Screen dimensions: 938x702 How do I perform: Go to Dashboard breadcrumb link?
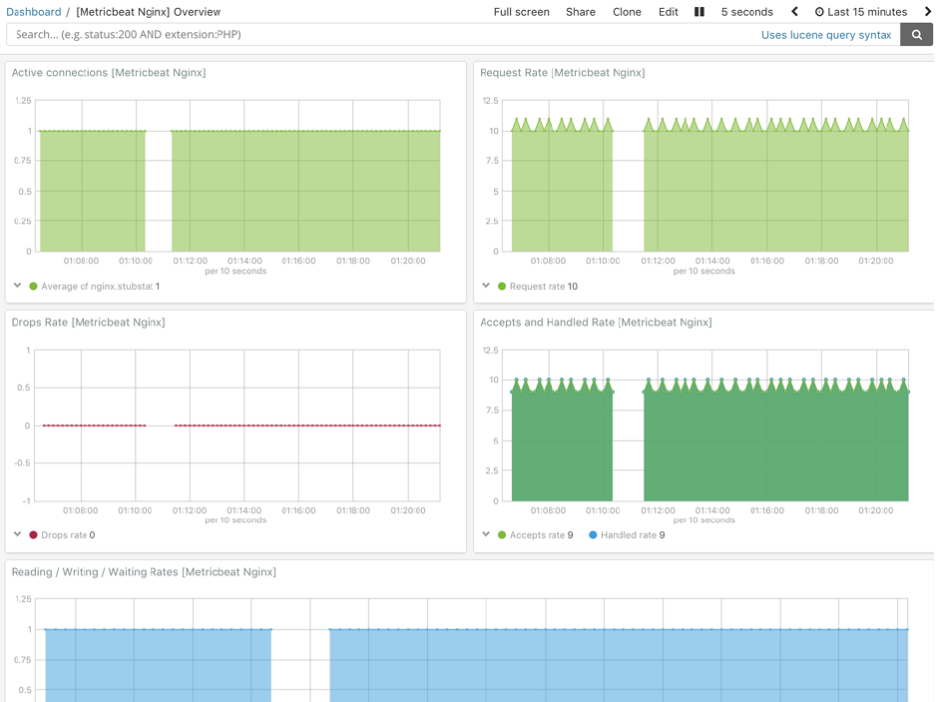point(34,11)
